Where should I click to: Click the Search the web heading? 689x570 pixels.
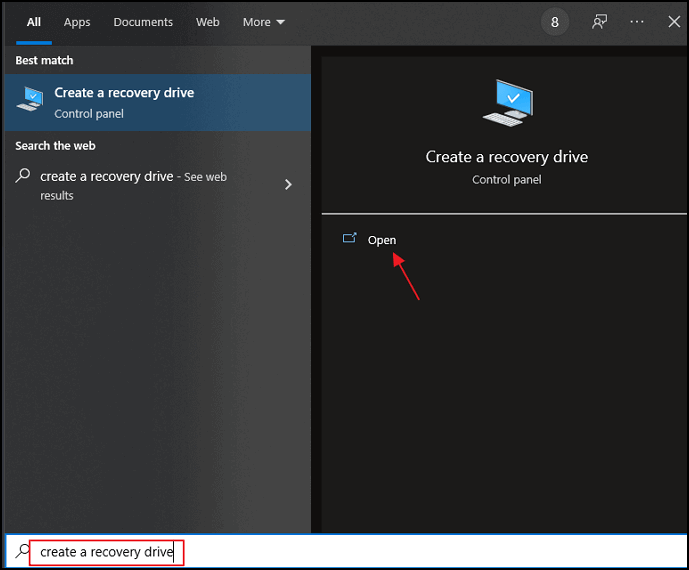(x=55, y=146)
